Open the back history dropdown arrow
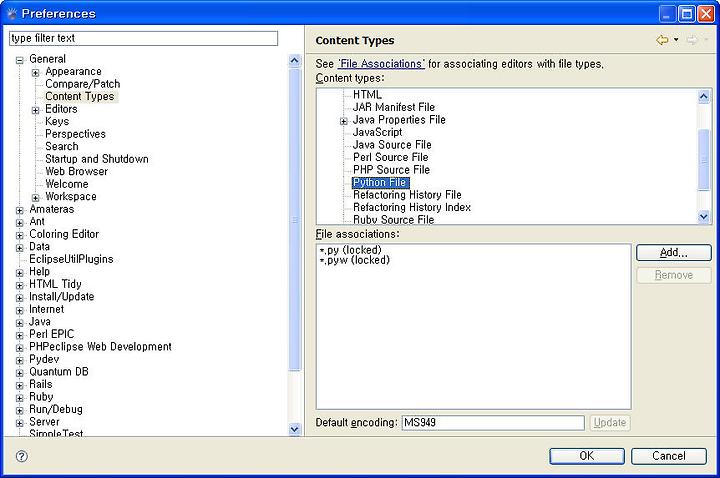Screen dimensions: 720x478 click(x=676, y=40)
